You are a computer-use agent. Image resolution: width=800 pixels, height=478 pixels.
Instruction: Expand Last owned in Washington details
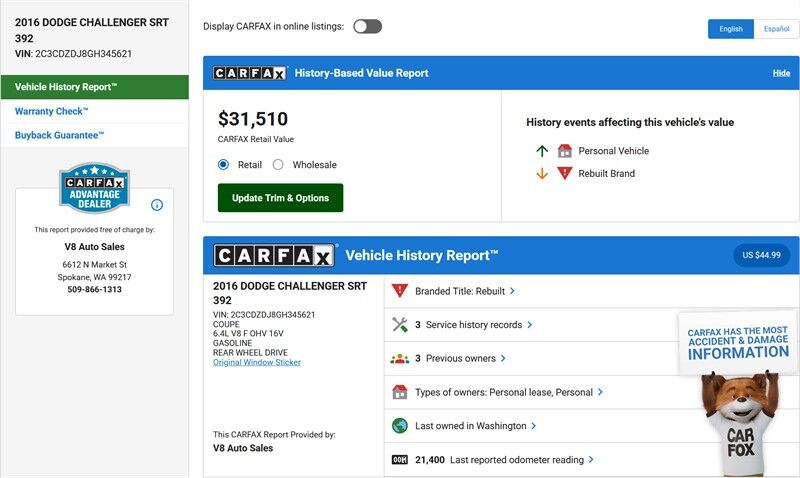[x=476, y=426]
